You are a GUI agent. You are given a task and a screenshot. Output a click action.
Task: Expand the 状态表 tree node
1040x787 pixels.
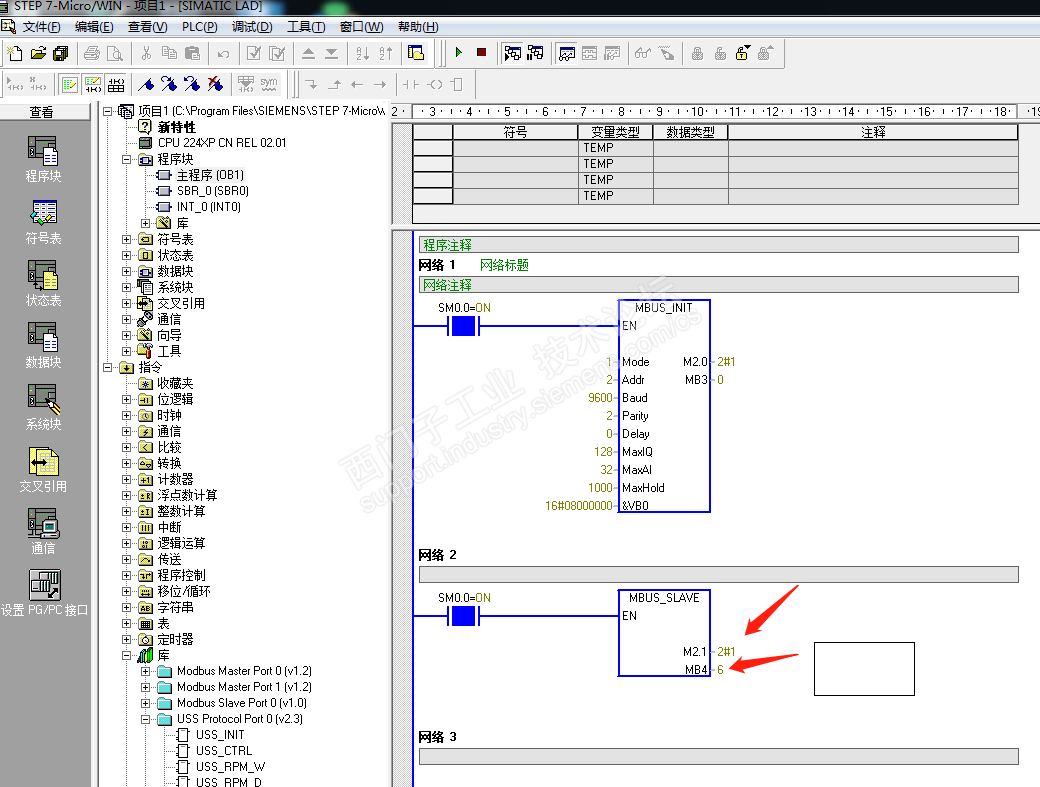[x=127, y=255]
